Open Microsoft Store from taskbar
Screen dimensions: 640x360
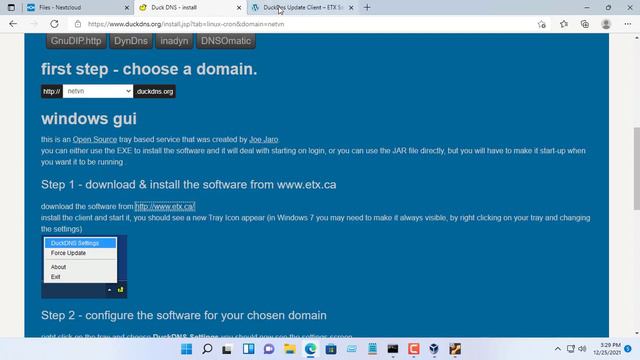click(331, 349)
